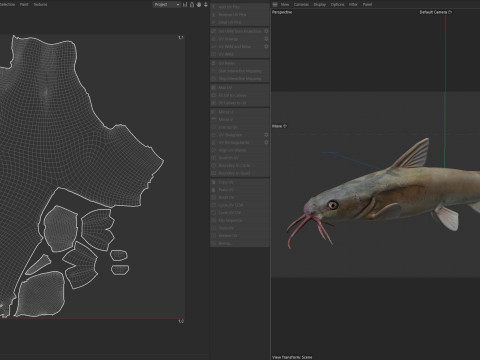Image resolution: width=480 pixels, height=360 pixels.
Task: Open UV Rectangularize options gear
Action: click(x=266, y=143)
